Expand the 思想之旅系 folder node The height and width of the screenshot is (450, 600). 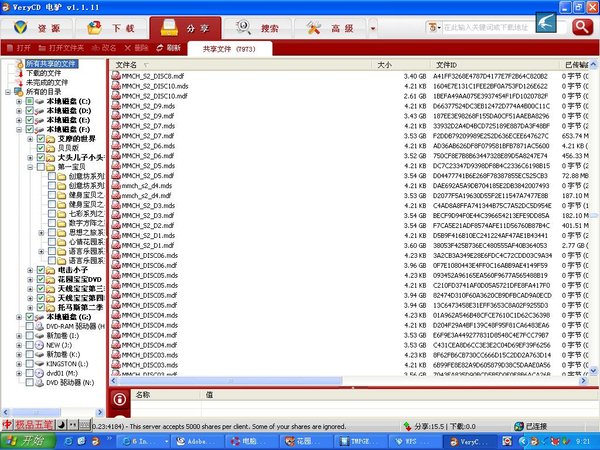41,233
